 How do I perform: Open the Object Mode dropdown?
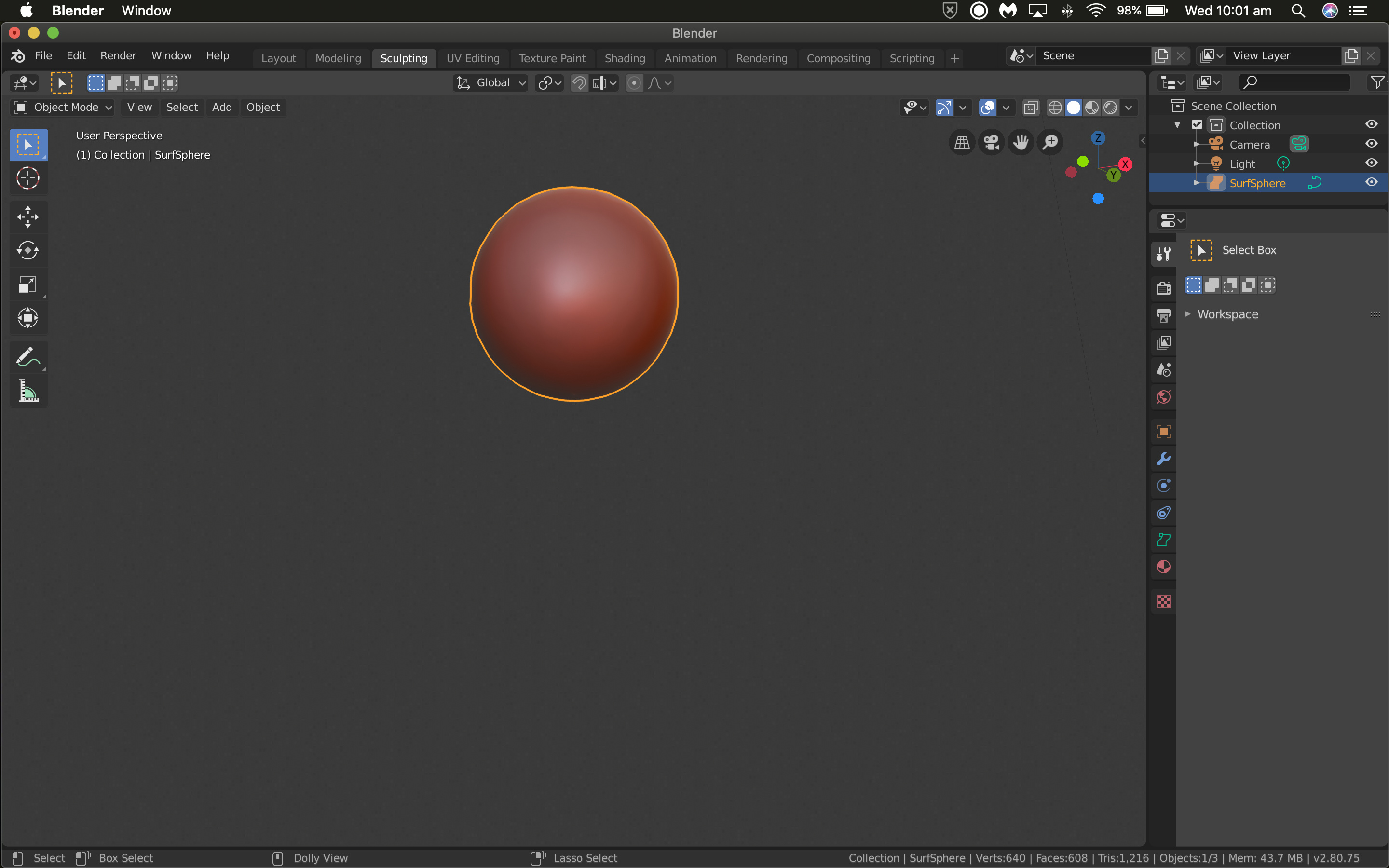[63, 108]
